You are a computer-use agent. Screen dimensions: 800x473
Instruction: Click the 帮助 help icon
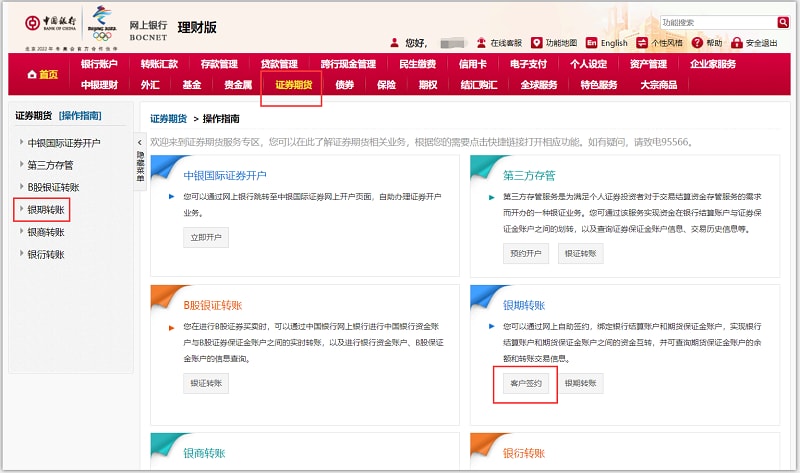click(x=706, y=43)
